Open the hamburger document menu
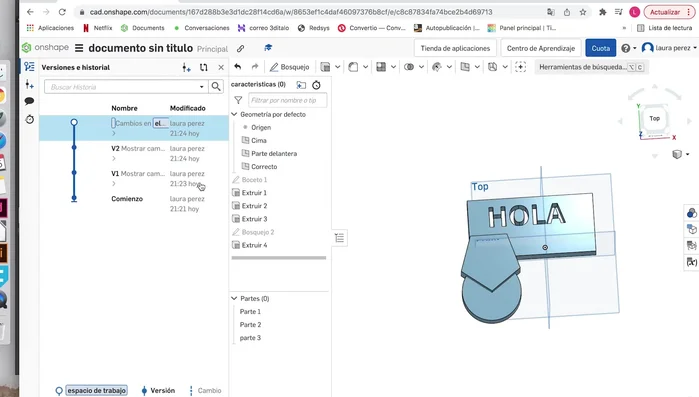This screenshot has height=397, width=699. [x=79, y=48]
